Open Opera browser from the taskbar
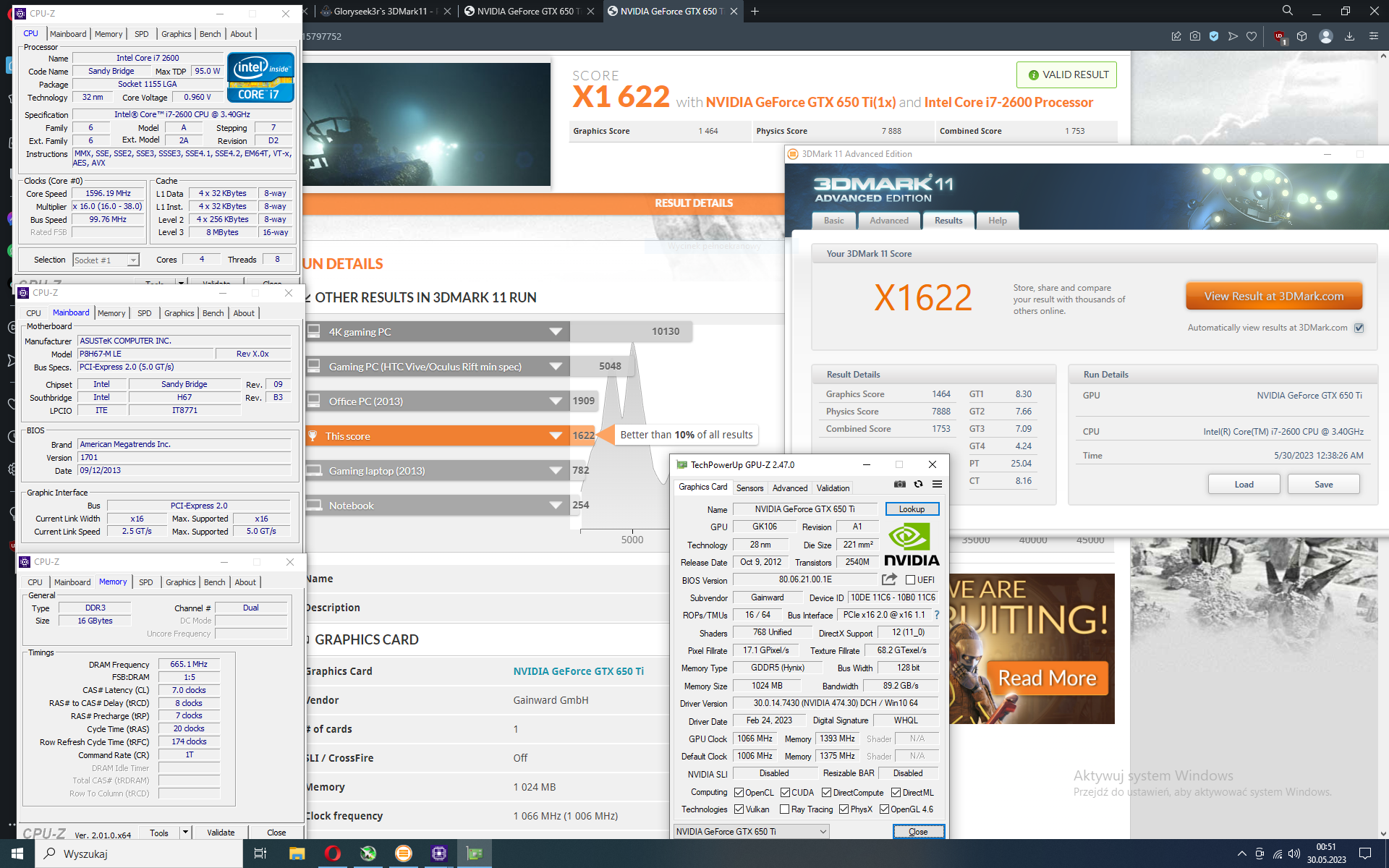The height and width of the screenshot is (868, 1389). click(332, 854)
